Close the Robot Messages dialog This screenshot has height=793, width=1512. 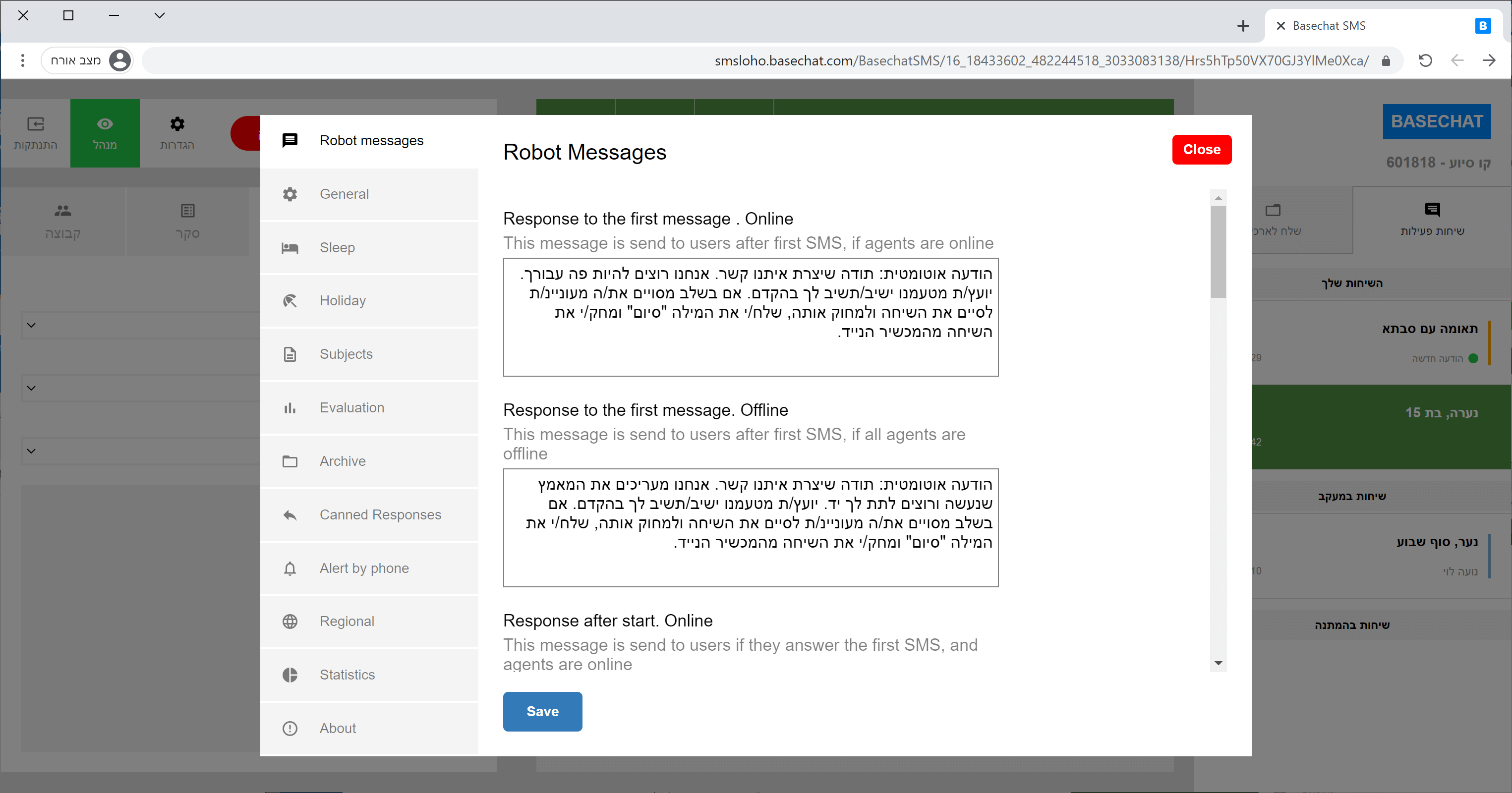1201,150
